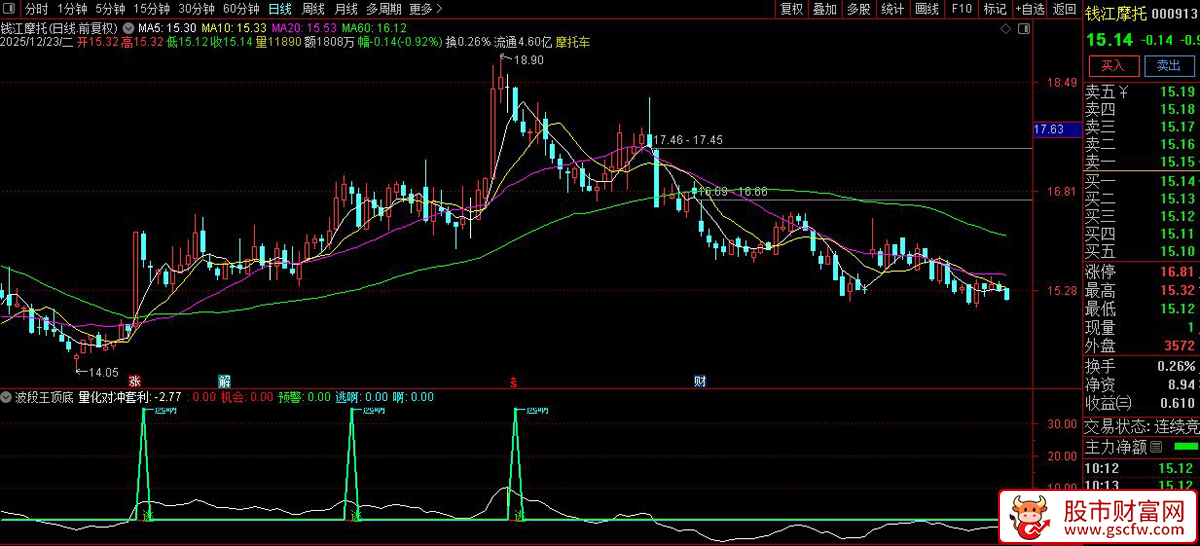Click the red 涨 event marker
The height and width of the screenshot is (546, 1200).
(133, 381)
